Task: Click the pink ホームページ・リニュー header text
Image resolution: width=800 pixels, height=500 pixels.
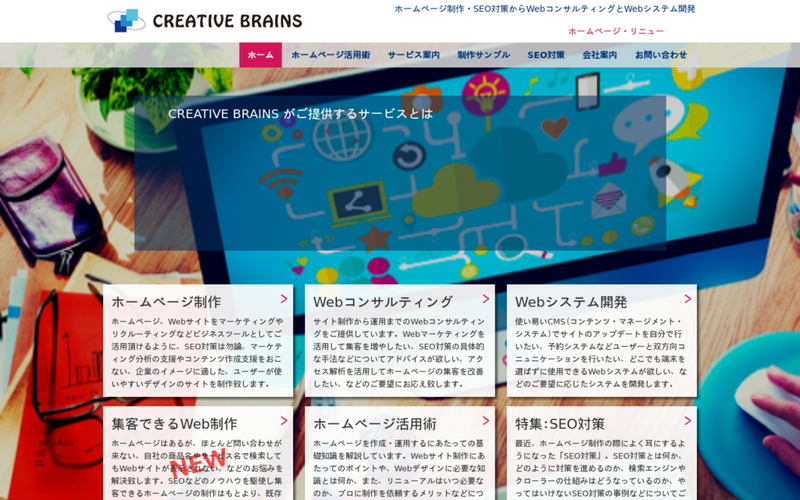Action: click(616, 31)
